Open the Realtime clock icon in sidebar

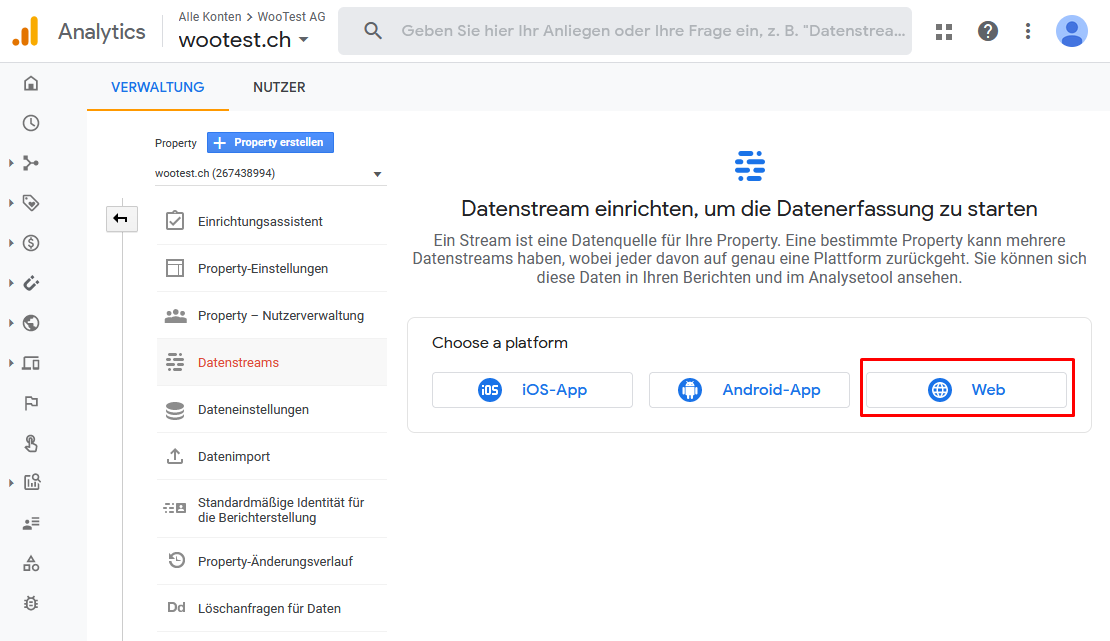pos(30,123)
